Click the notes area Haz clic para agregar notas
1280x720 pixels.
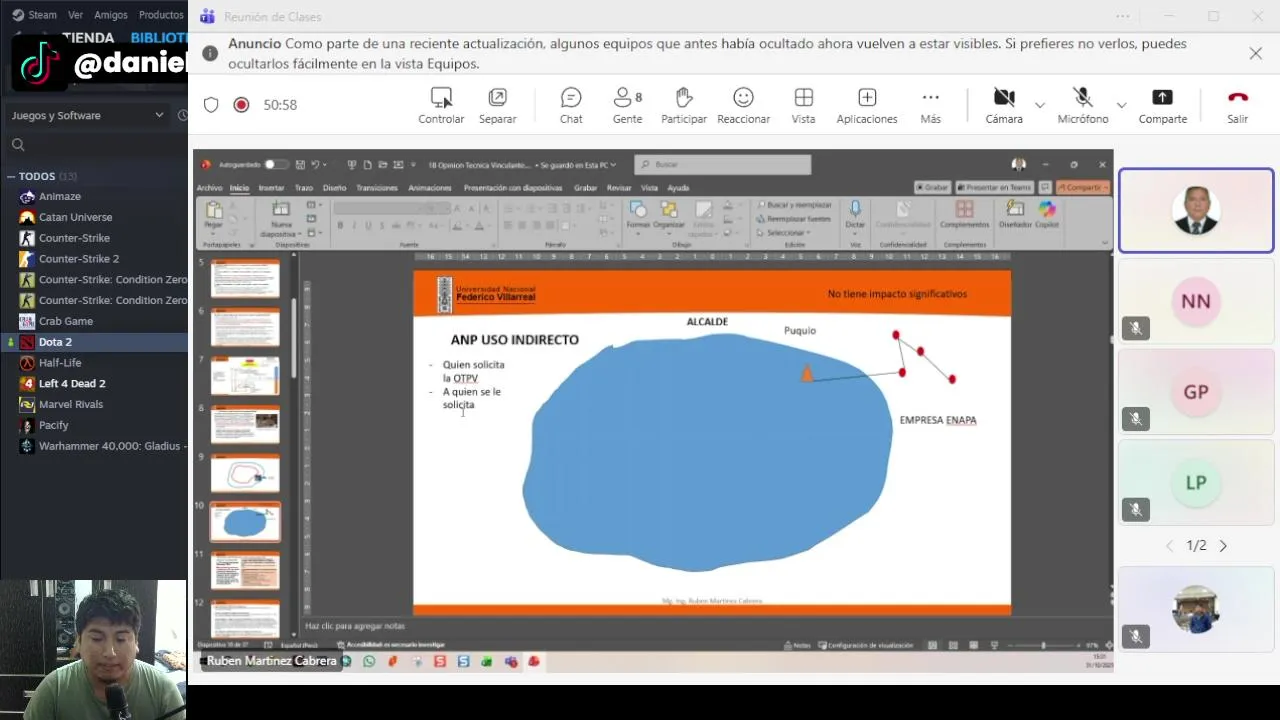(x=355, y=626)
